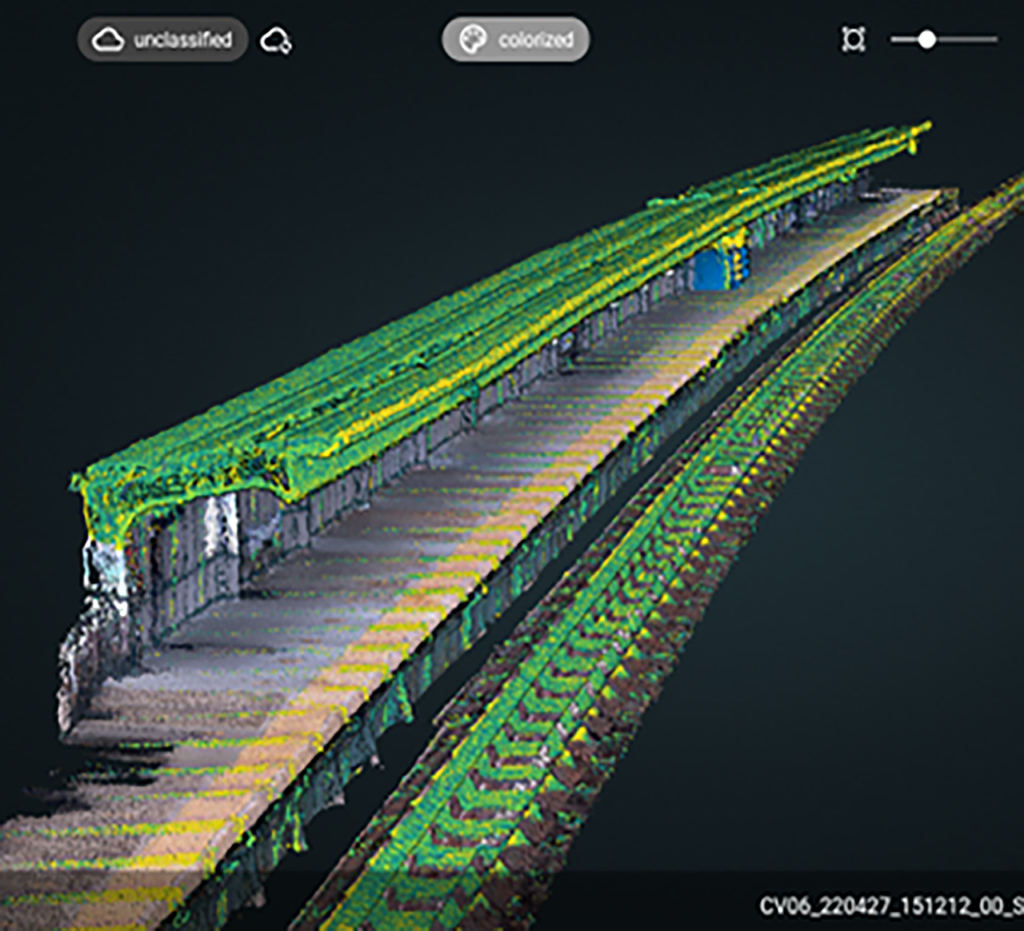
Task: Select the blue object on the station platform
Action: coord(712,268)
